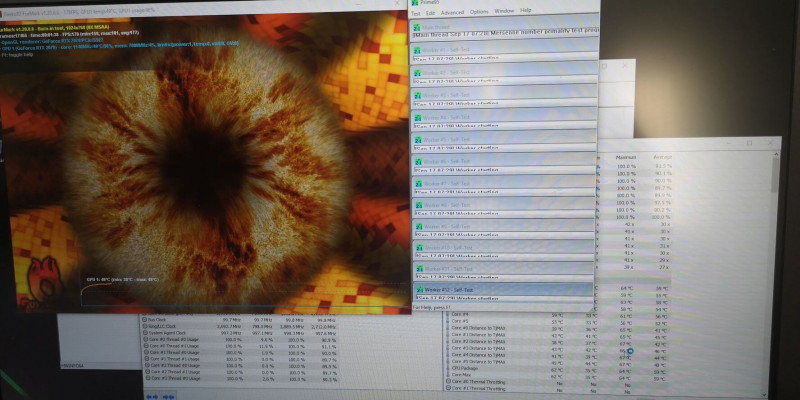800x400 pixels.
Task: Click the Worker #9 window icon
Action: [419, 227]
